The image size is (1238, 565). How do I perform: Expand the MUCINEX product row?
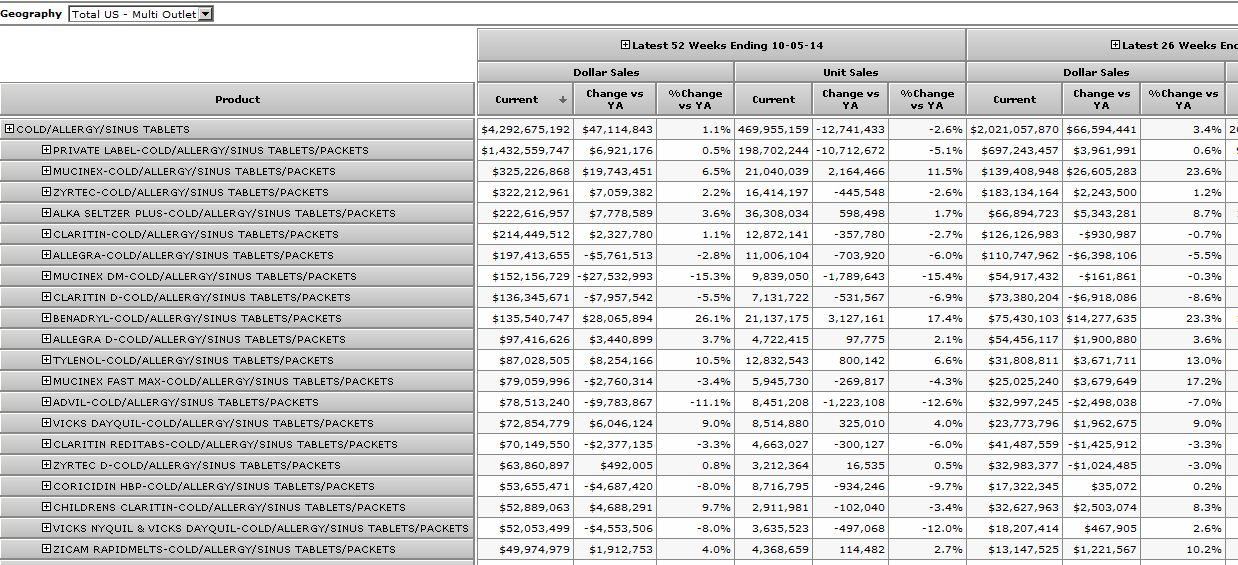tap(46, 171)
